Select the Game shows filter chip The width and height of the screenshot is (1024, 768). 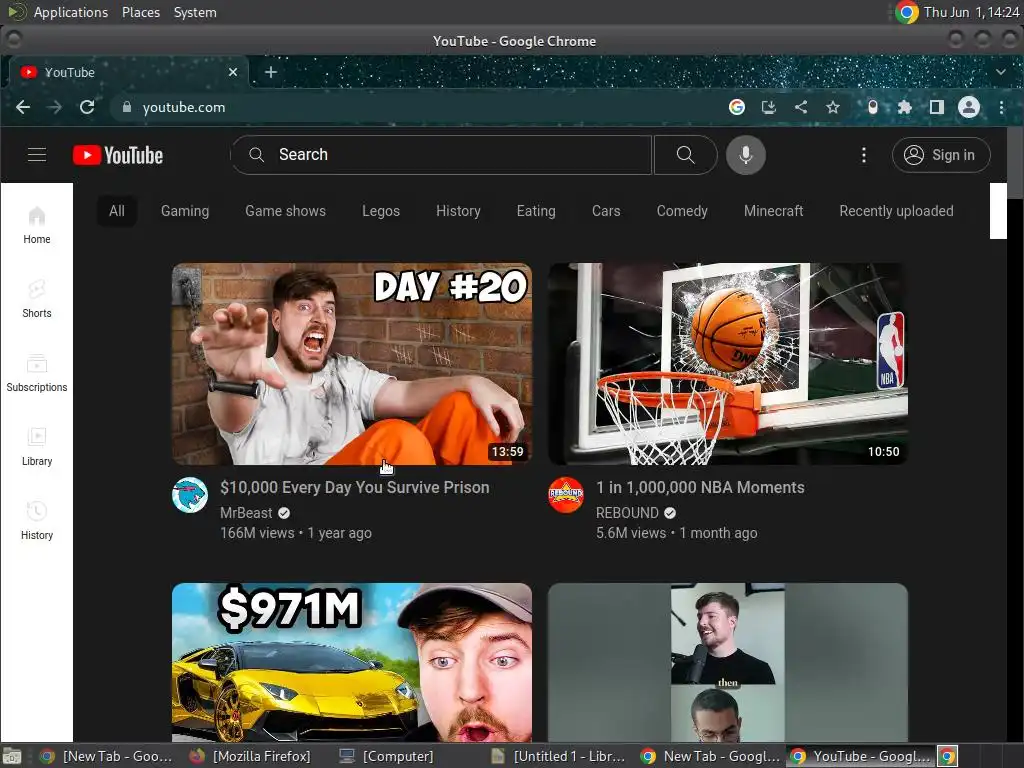pos(285,211)
